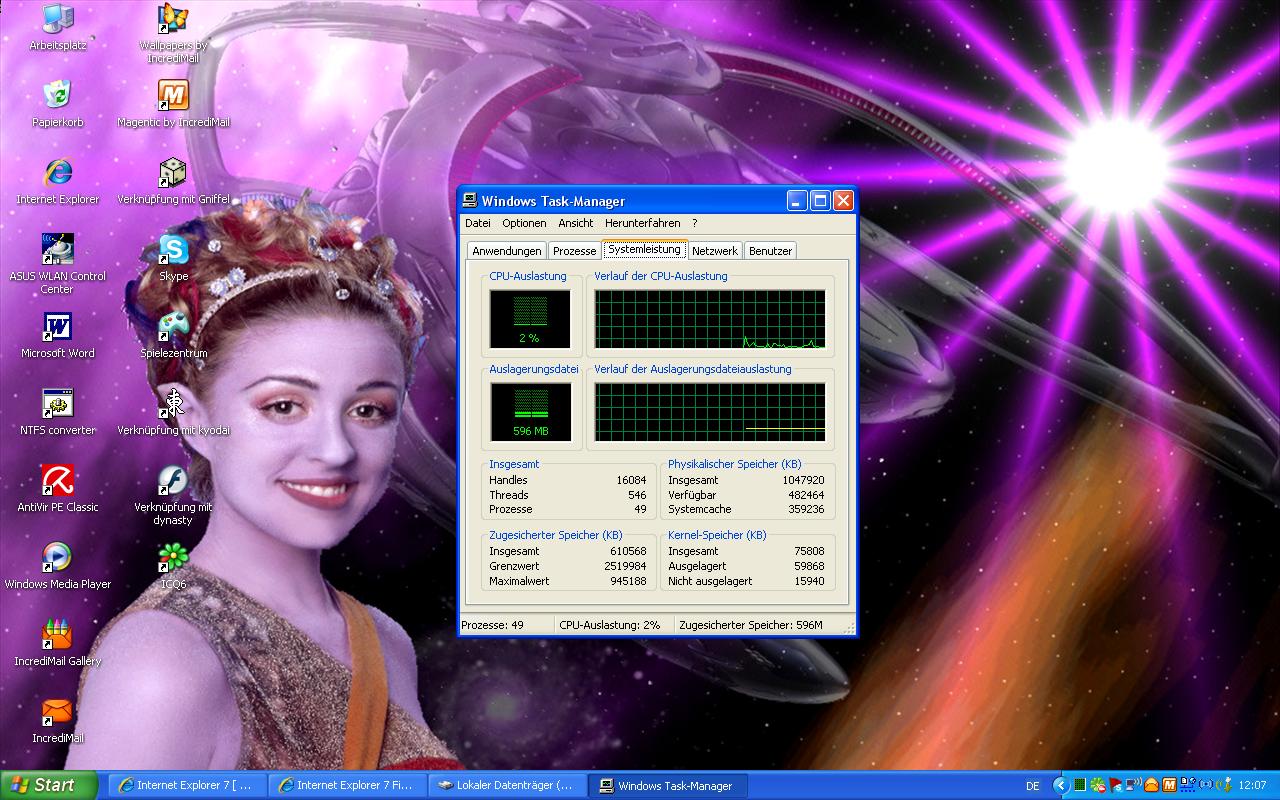Expand the Herunterfahren menu
1280x800 pixels.
pyautogui.click(x=642, y=223)
